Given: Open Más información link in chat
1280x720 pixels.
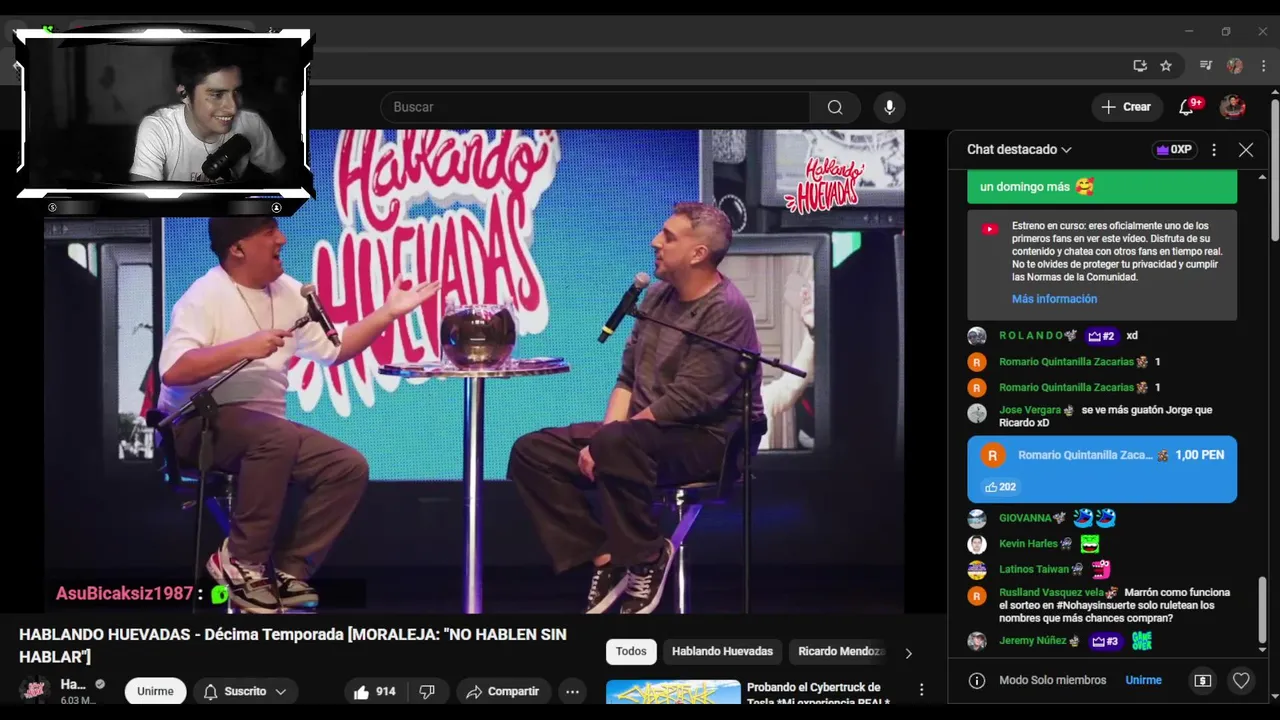Looking at the screenshot, I should point(1054,299).
